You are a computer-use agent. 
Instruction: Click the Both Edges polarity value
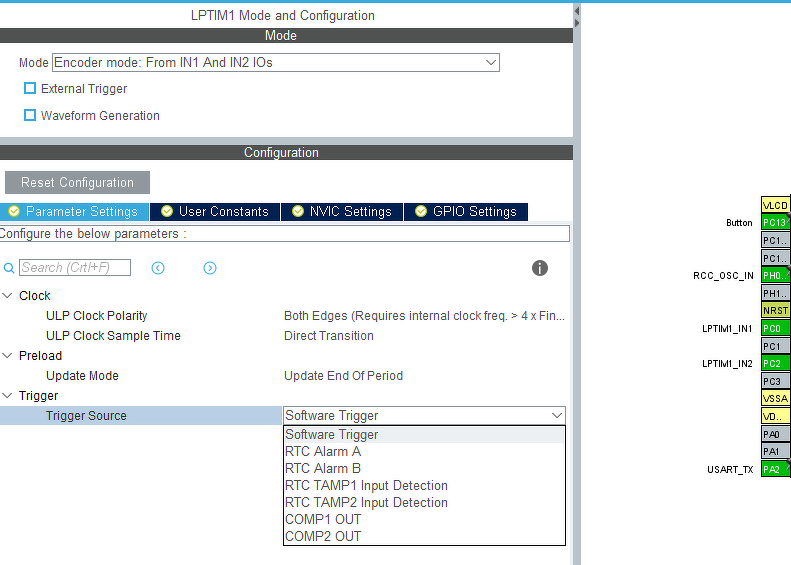[x=424, y=316]
